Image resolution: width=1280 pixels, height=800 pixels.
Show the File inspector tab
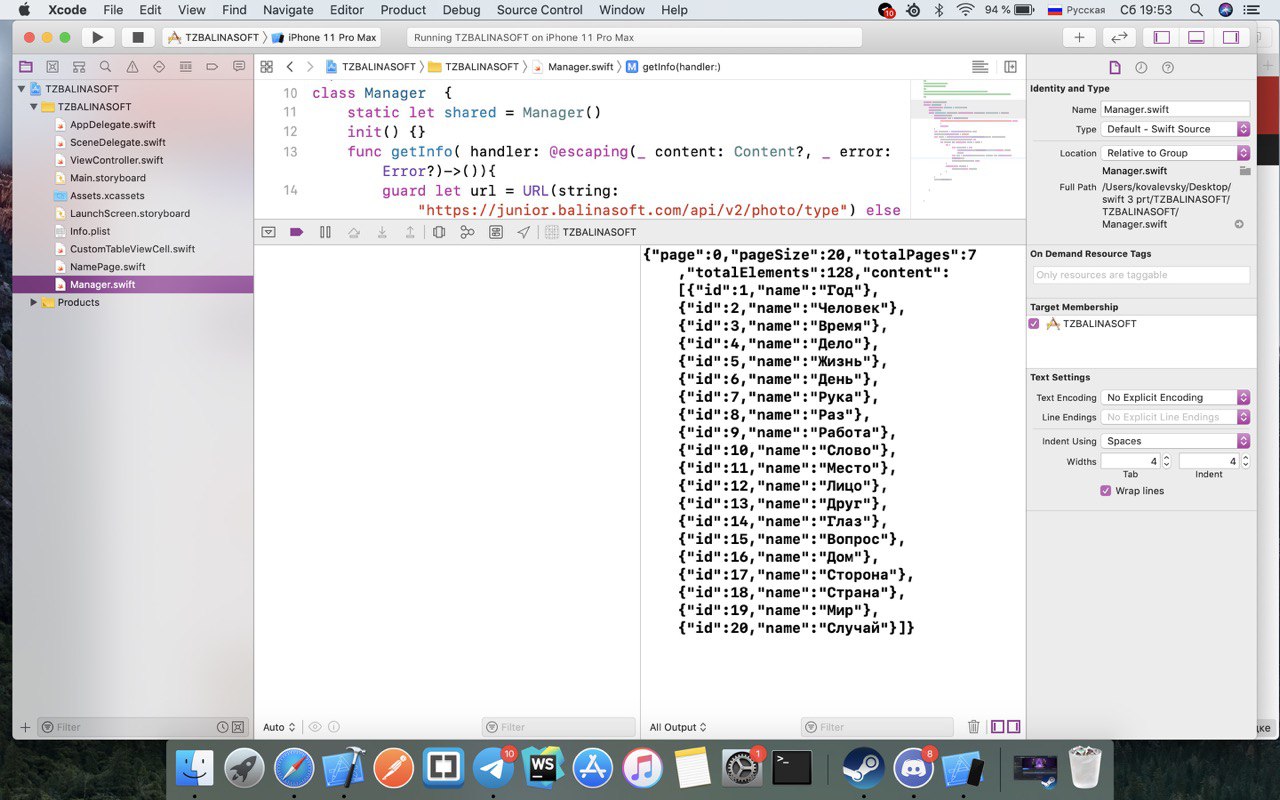click(1115, 67)
